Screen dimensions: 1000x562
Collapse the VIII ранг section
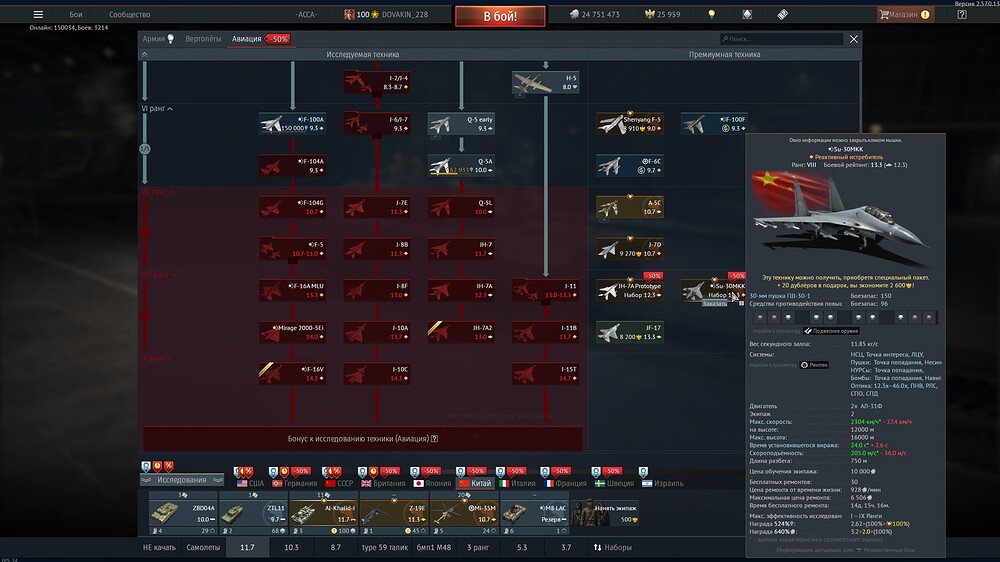pos(159,275)
